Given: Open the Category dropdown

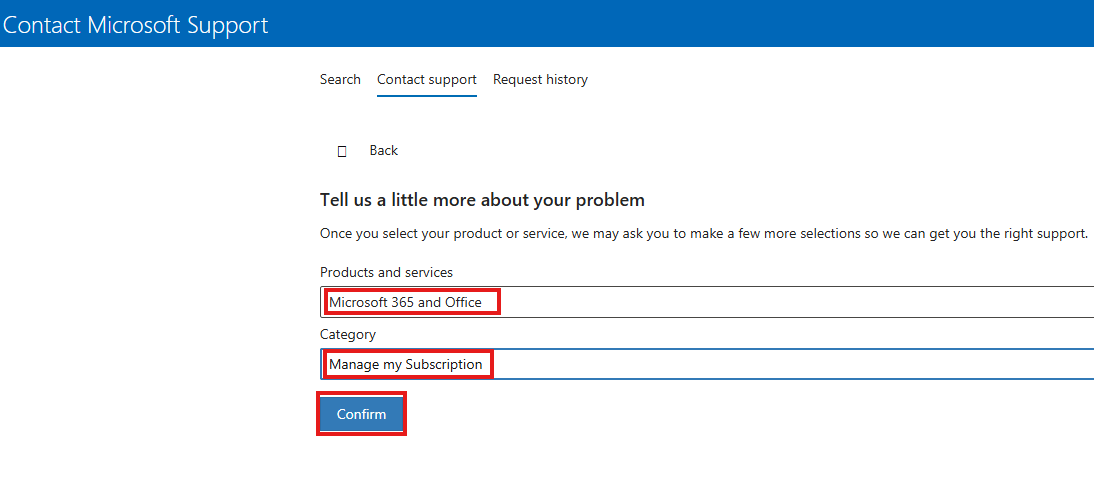Looking at the screenshot, I should click(707, 364).
